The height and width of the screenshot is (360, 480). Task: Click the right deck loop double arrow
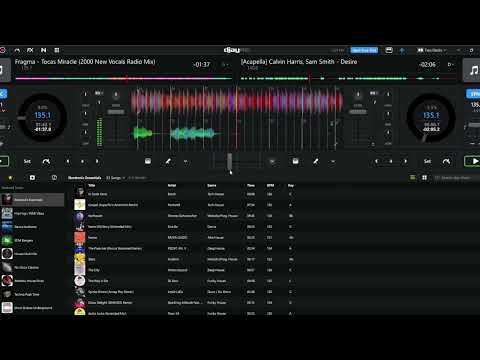pyautogui.click(x=406, y=161)
